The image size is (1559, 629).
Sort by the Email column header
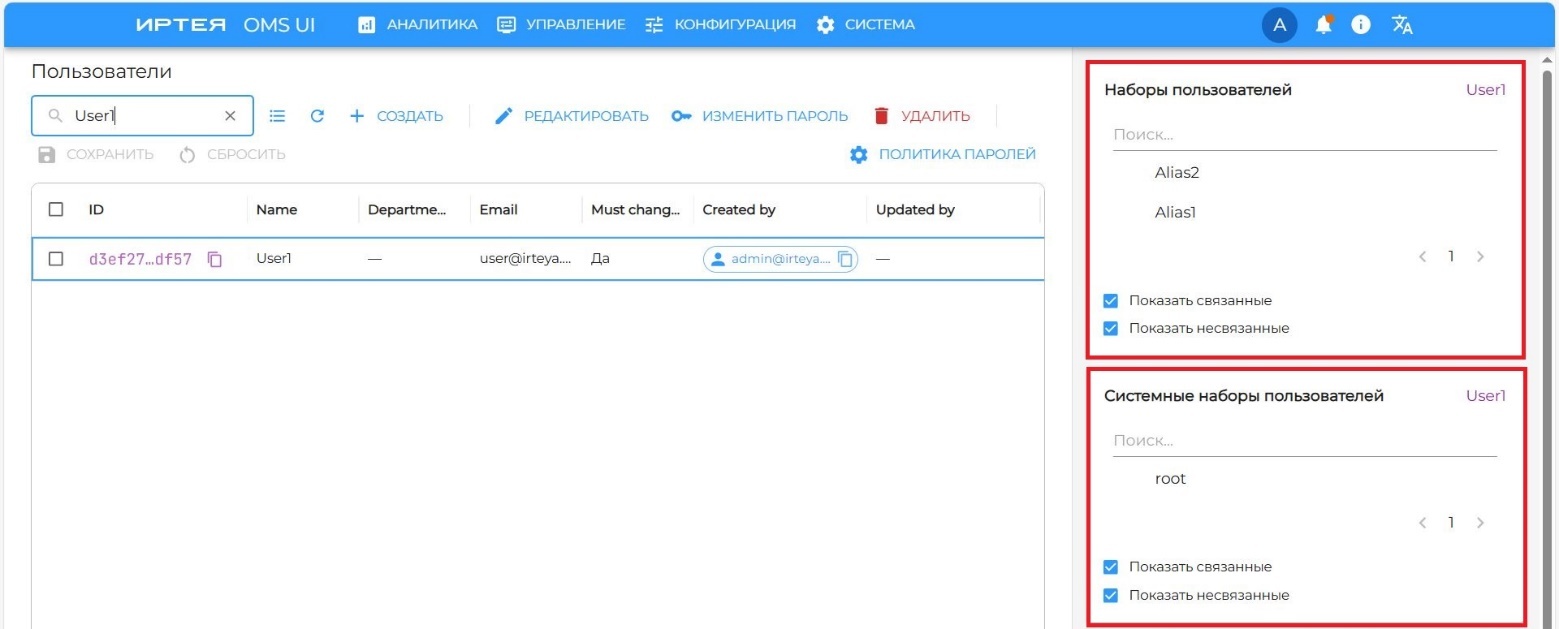[x=498, y=210]
